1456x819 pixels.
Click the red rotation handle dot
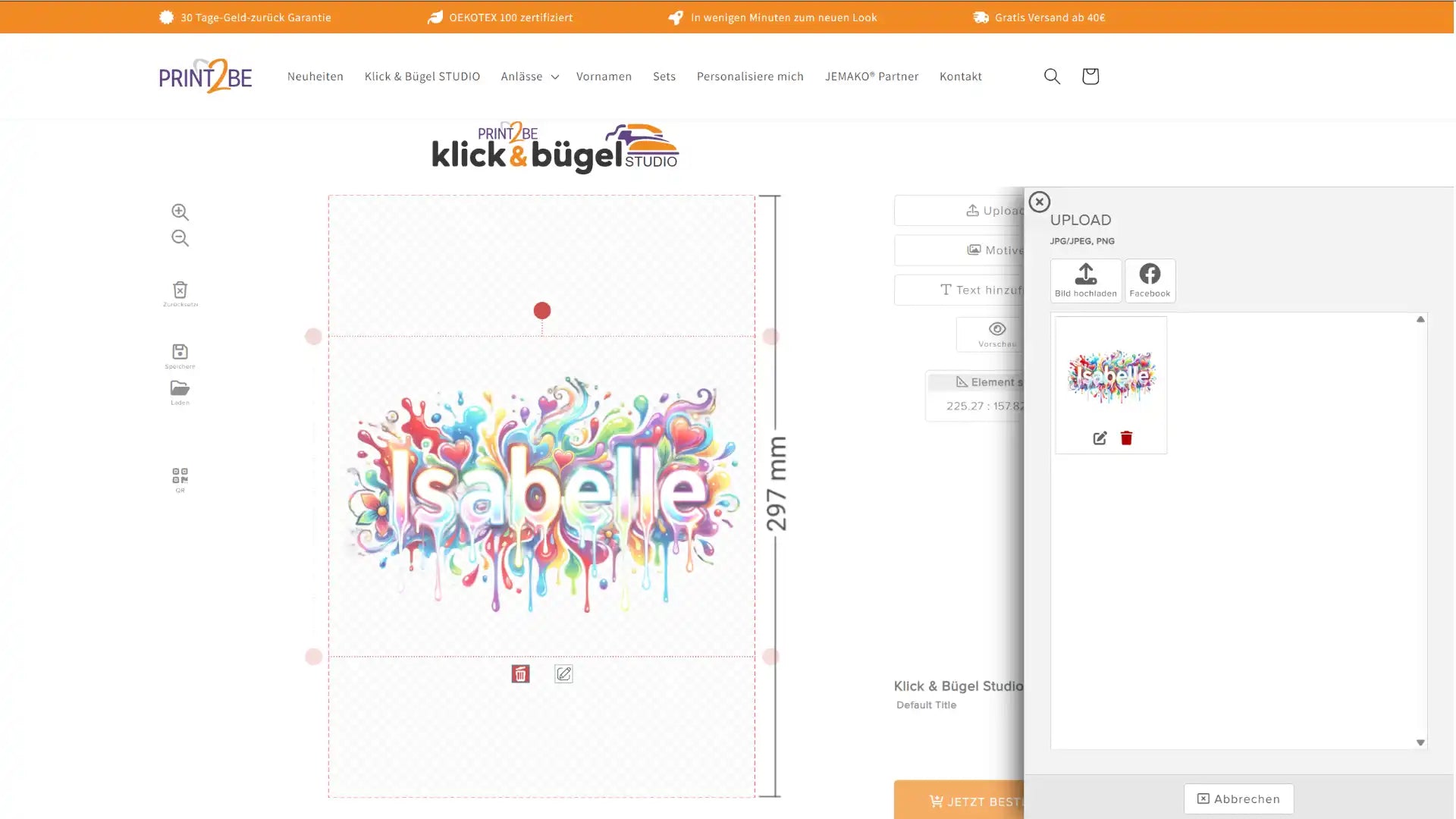[541, 310]
